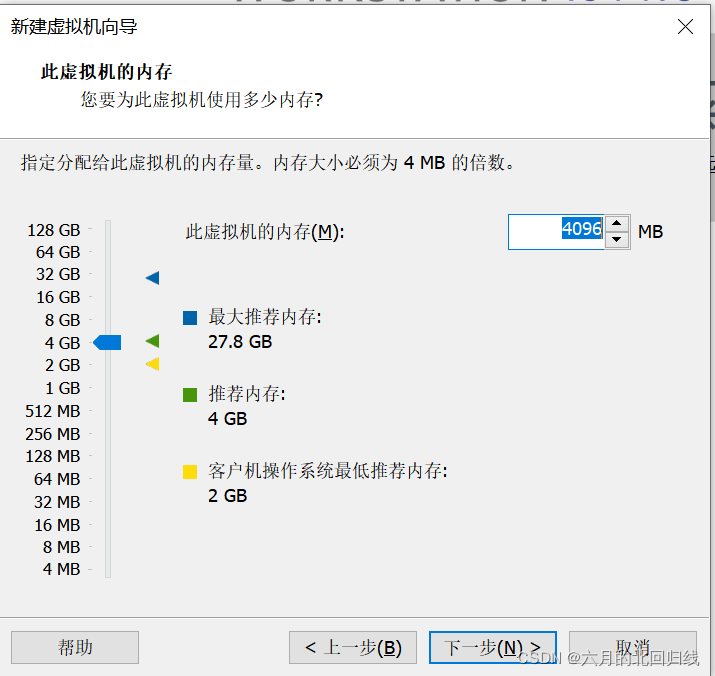The image size is (715, 676).
Task: Select 32 MB on the memory scale
Action: click(57, 502)
